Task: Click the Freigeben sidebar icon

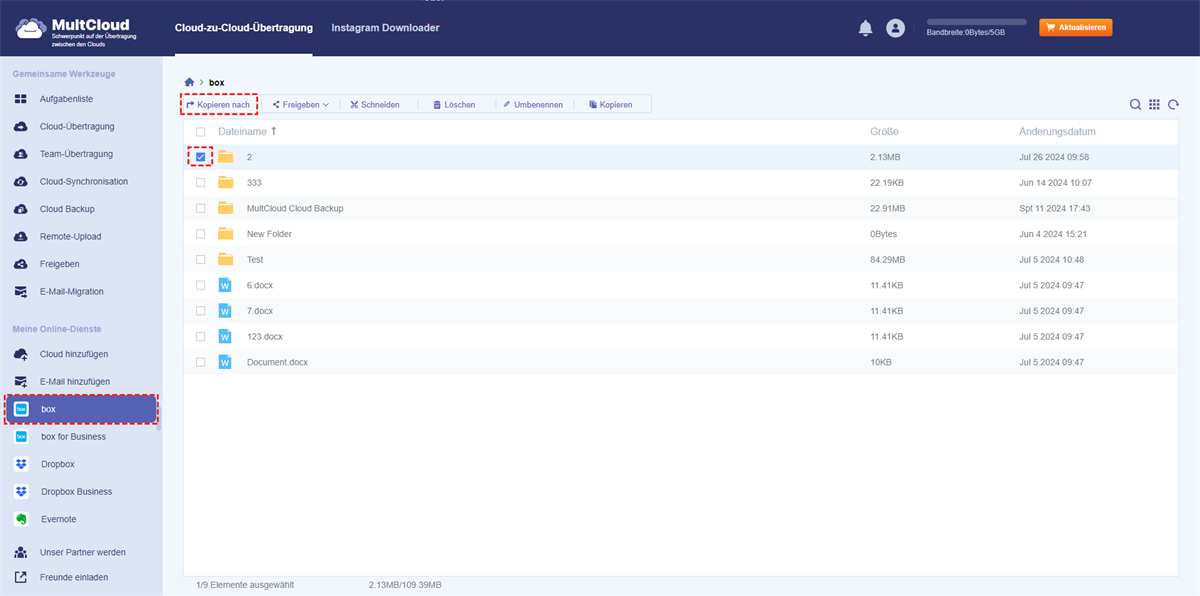Action: click(x=21, y=264)
